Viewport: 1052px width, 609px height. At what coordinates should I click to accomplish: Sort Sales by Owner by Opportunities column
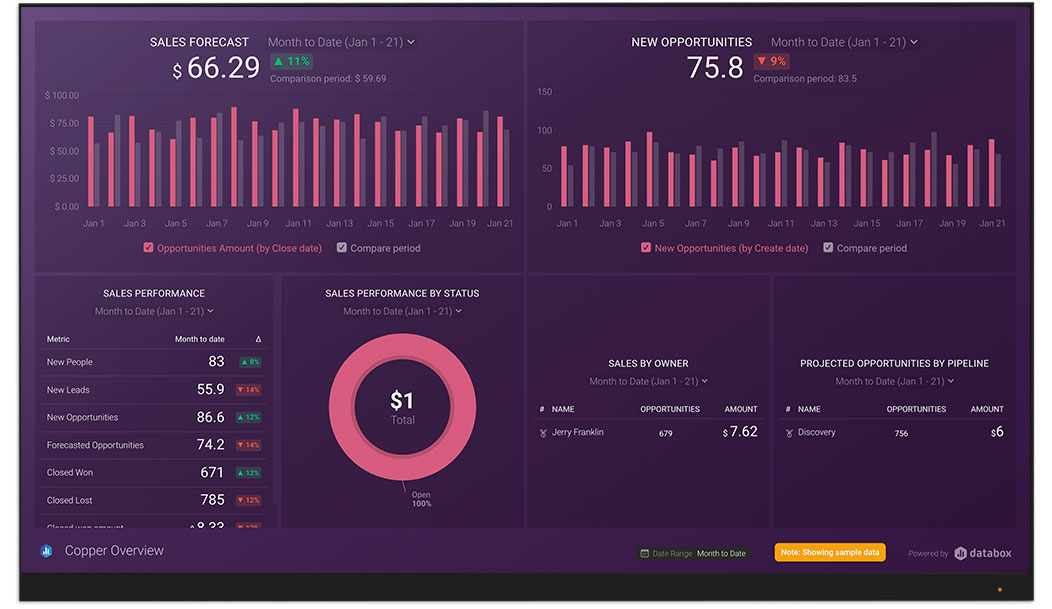click(670, 409)
